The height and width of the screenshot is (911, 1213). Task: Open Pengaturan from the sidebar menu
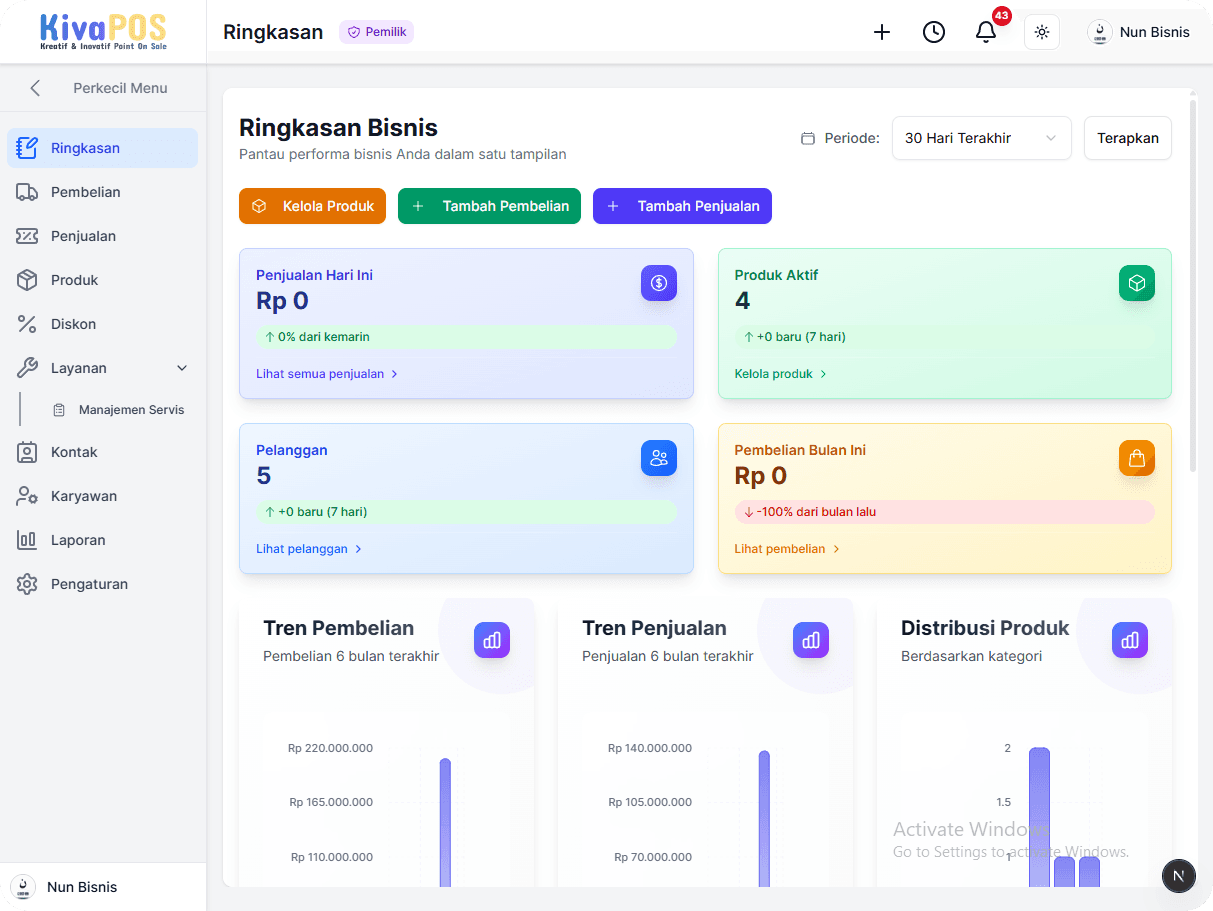(90, 583)
